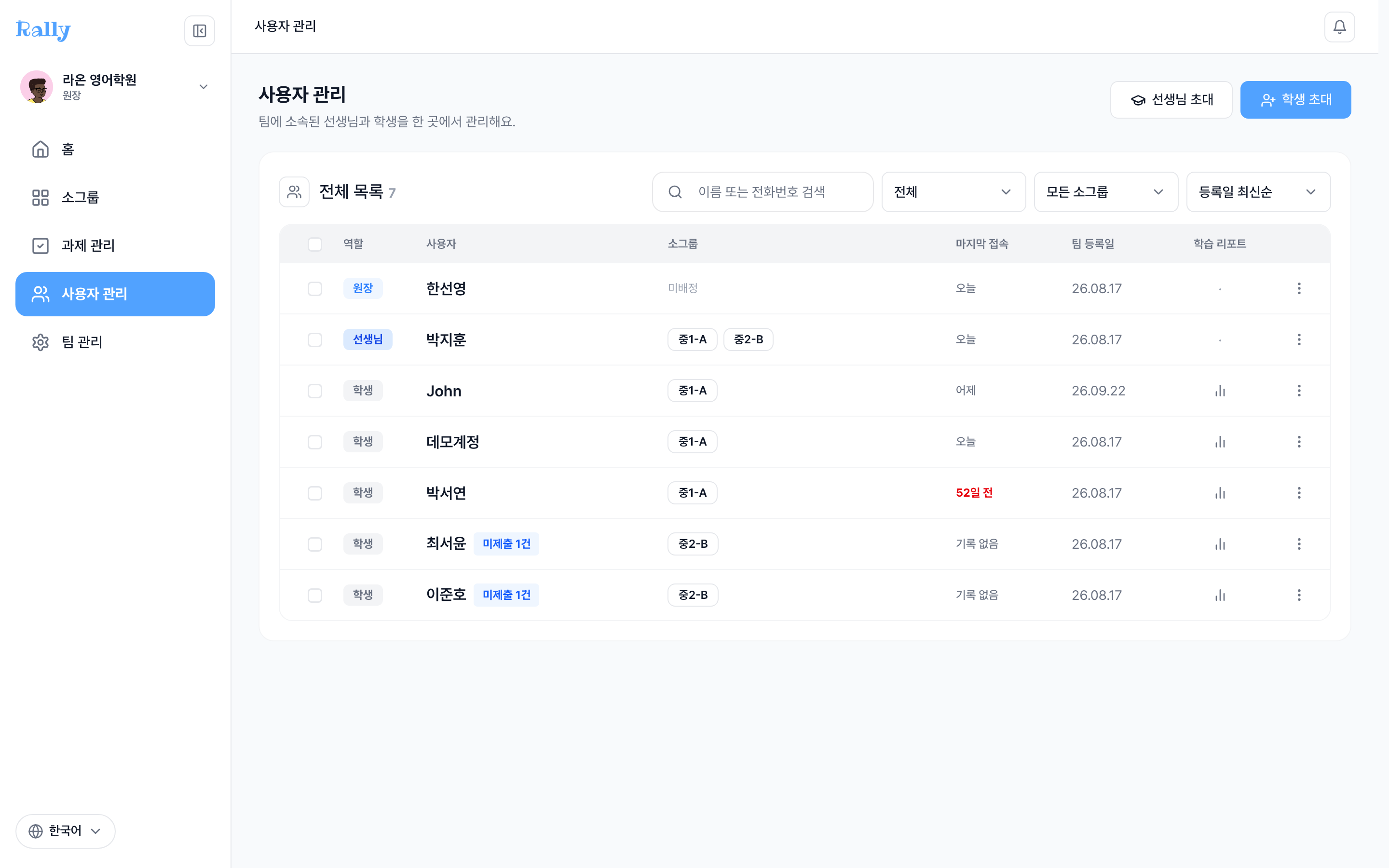This screenshot has width=1389, height=868.
Task: Open more options for John
Action: [1299, 391]
